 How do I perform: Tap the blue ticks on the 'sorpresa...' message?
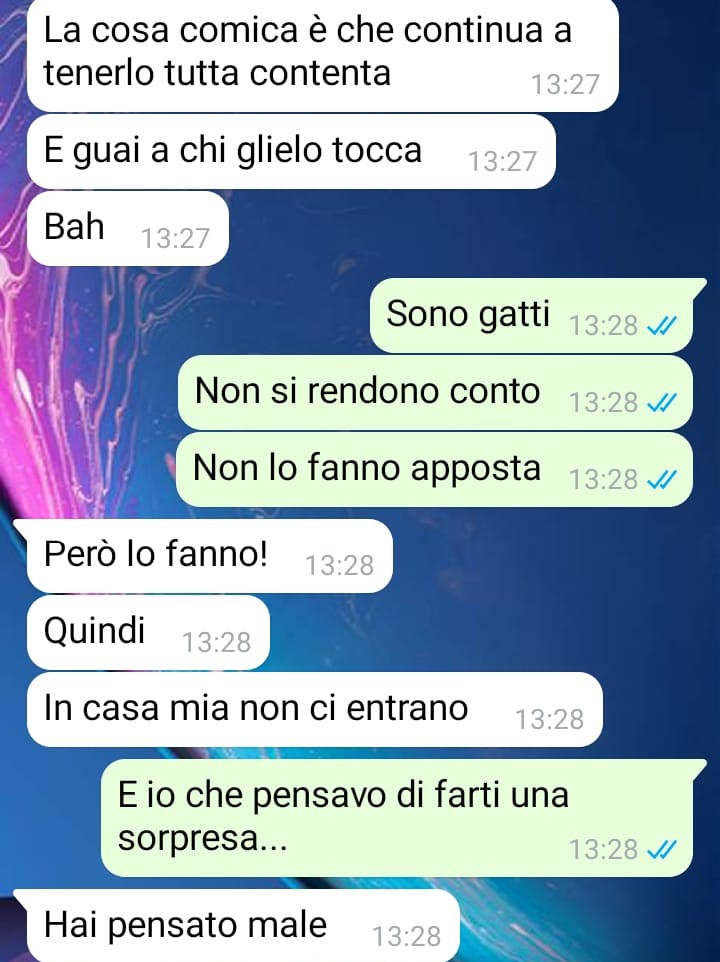pyautogui.click(x=662, y=850)
